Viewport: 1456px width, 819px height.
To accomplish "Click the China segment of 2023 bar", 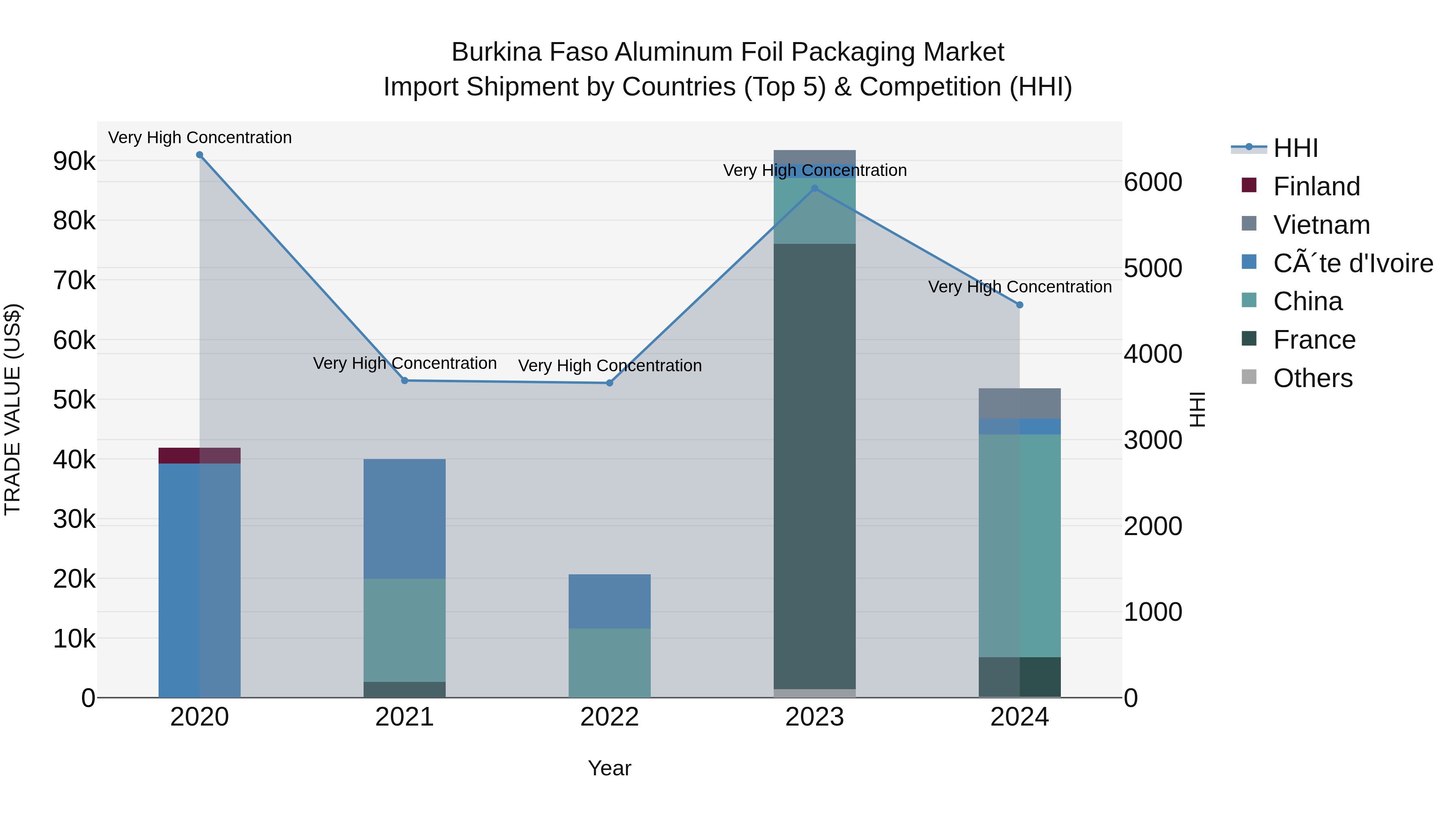I will pyautogui.click(x=815, y=211).
